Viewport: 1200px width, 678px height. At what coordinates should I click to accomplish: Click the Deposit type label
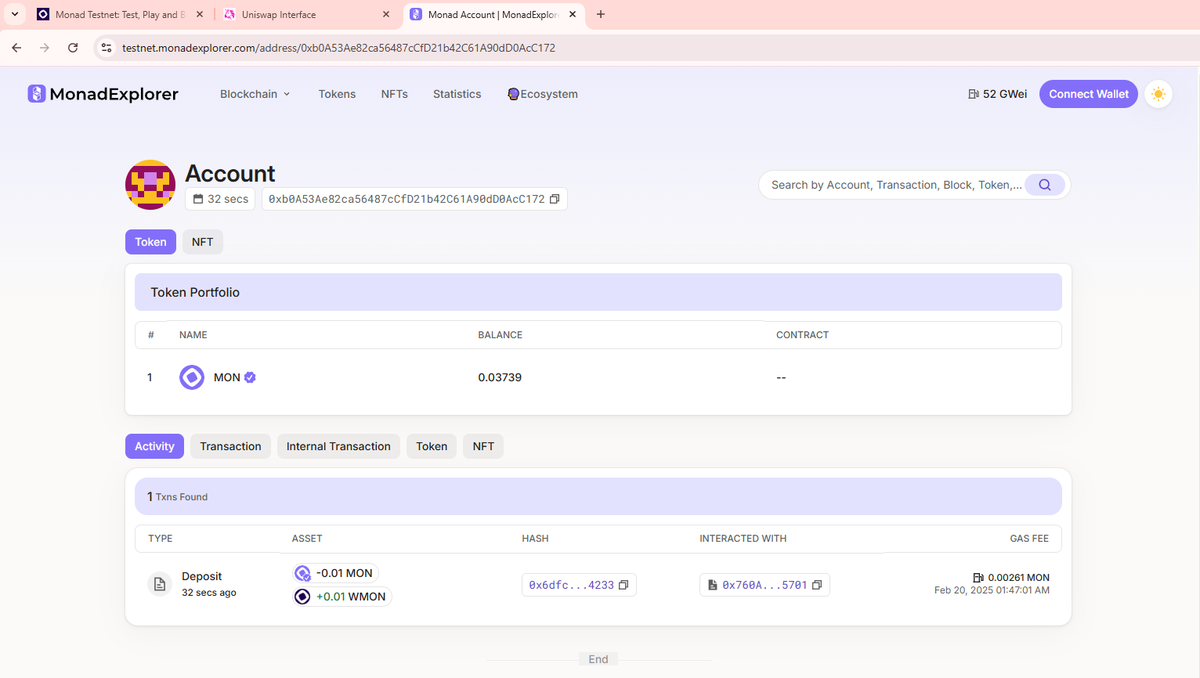(x=202, y=576)
